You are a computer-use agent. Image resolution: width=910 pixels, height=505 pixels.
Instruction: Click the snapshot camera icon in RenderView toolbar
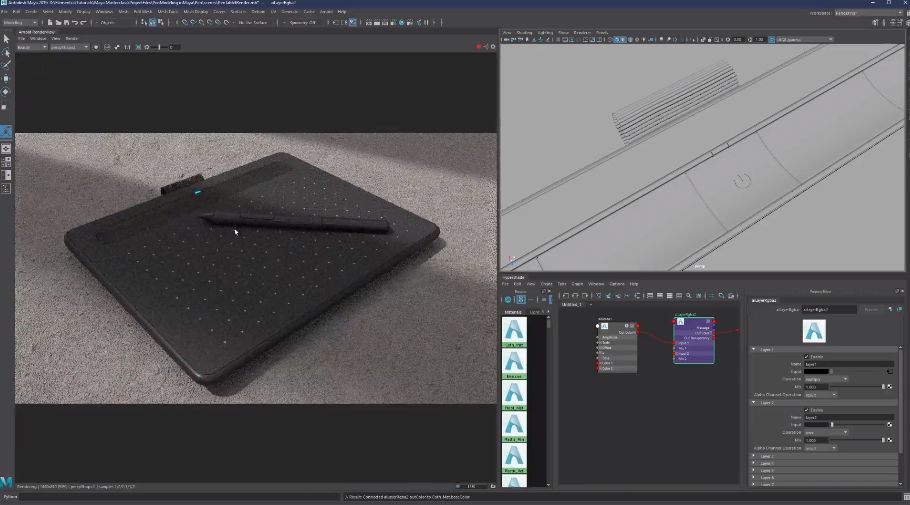[147, 47]
